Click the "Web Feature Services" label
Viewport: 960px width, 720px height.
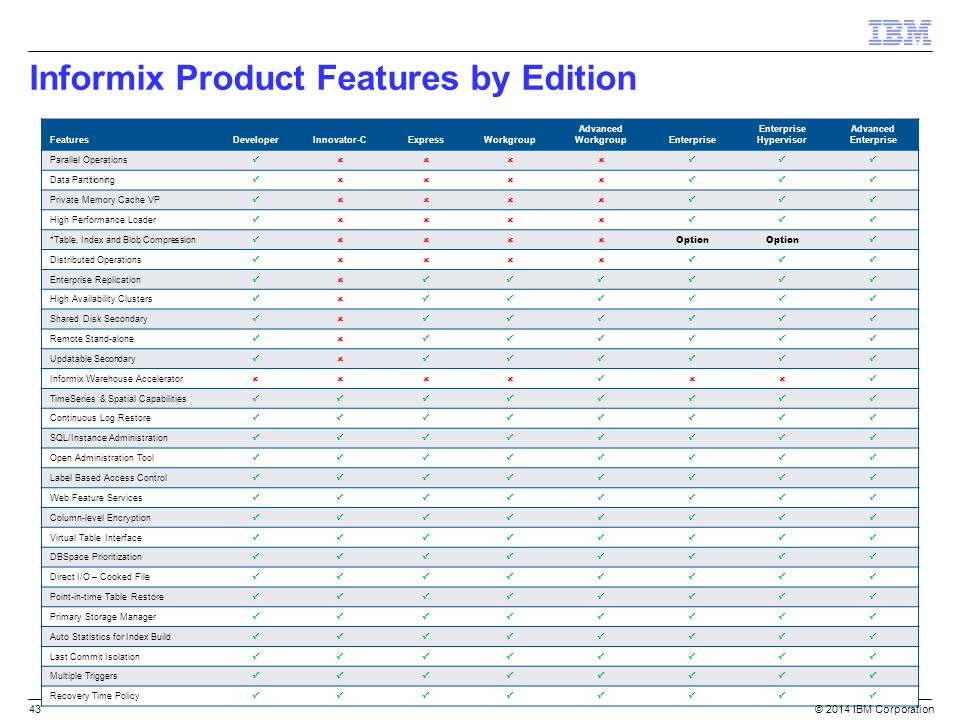(96, 498)
